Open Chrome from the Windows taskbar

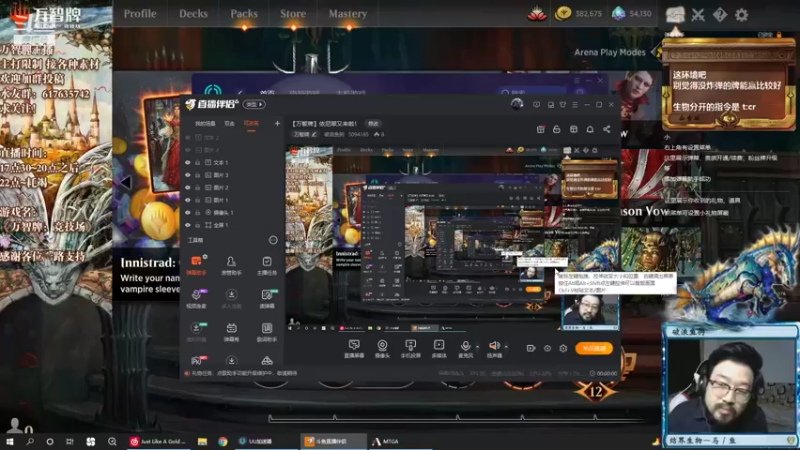[x=222, y=441]
